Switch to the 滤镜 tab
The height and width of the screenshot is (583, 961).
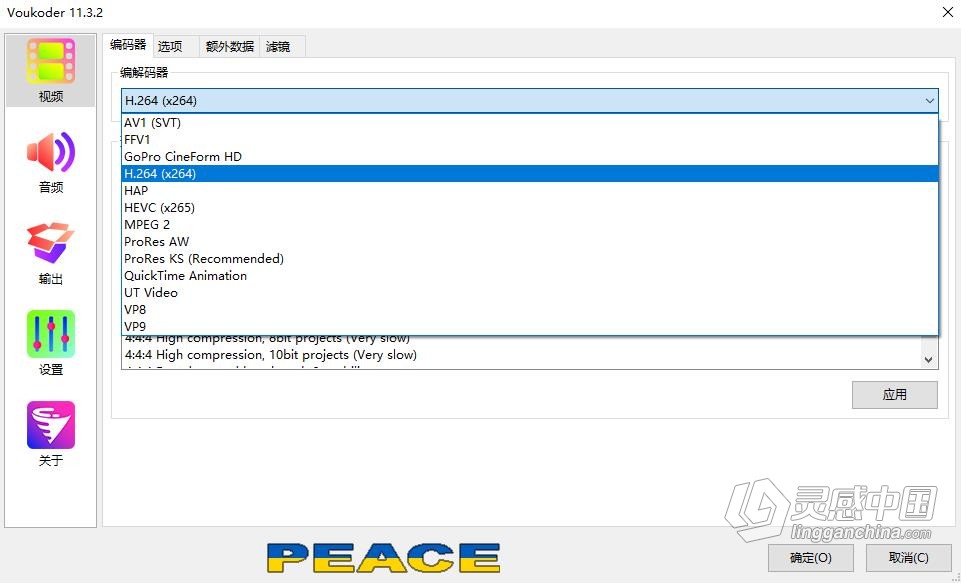pyautogui.click(x=283, y=47)
